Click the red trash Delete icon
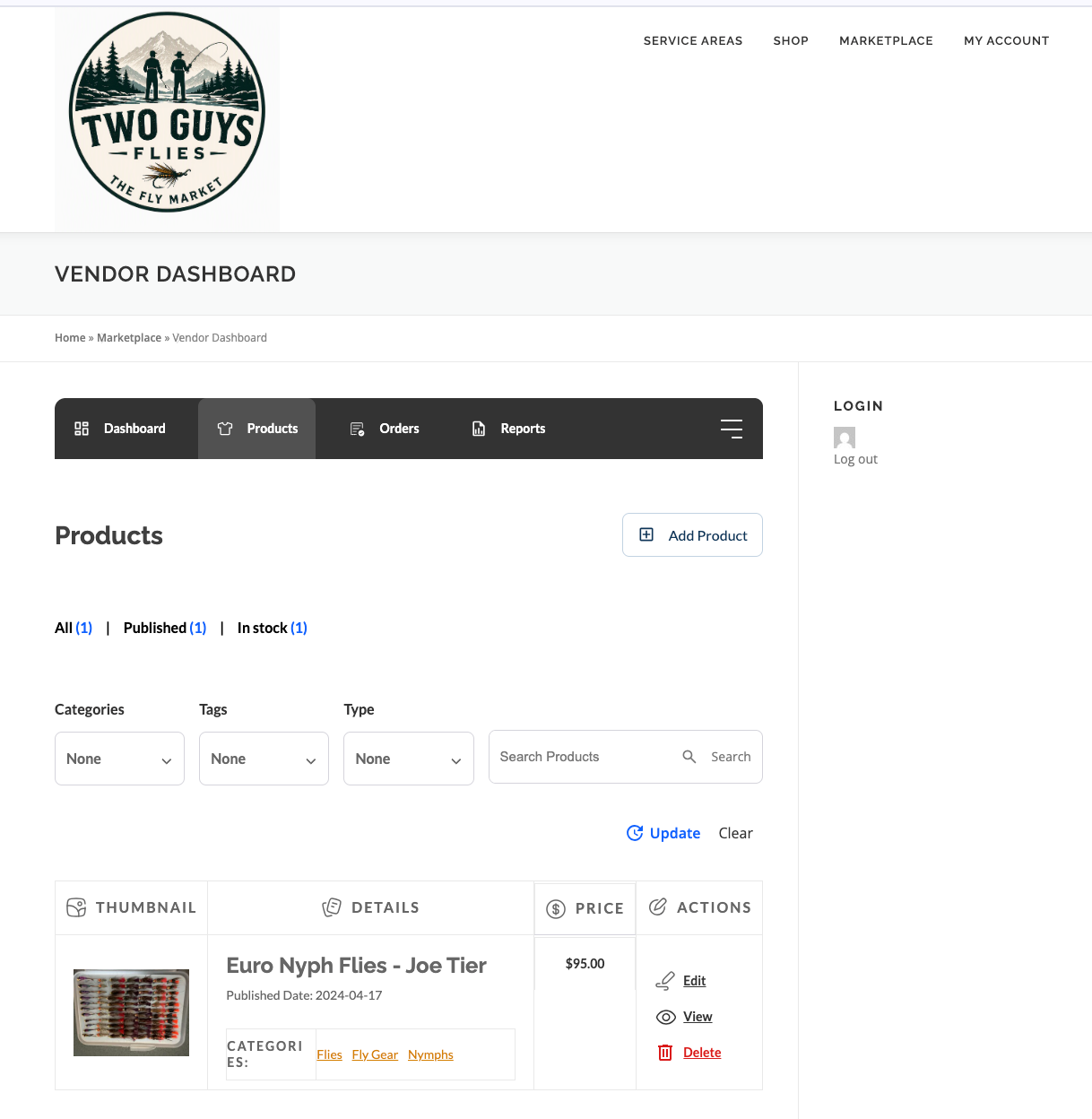The height and width of the screenshot is (1119, 1092). click(665, 1053)
